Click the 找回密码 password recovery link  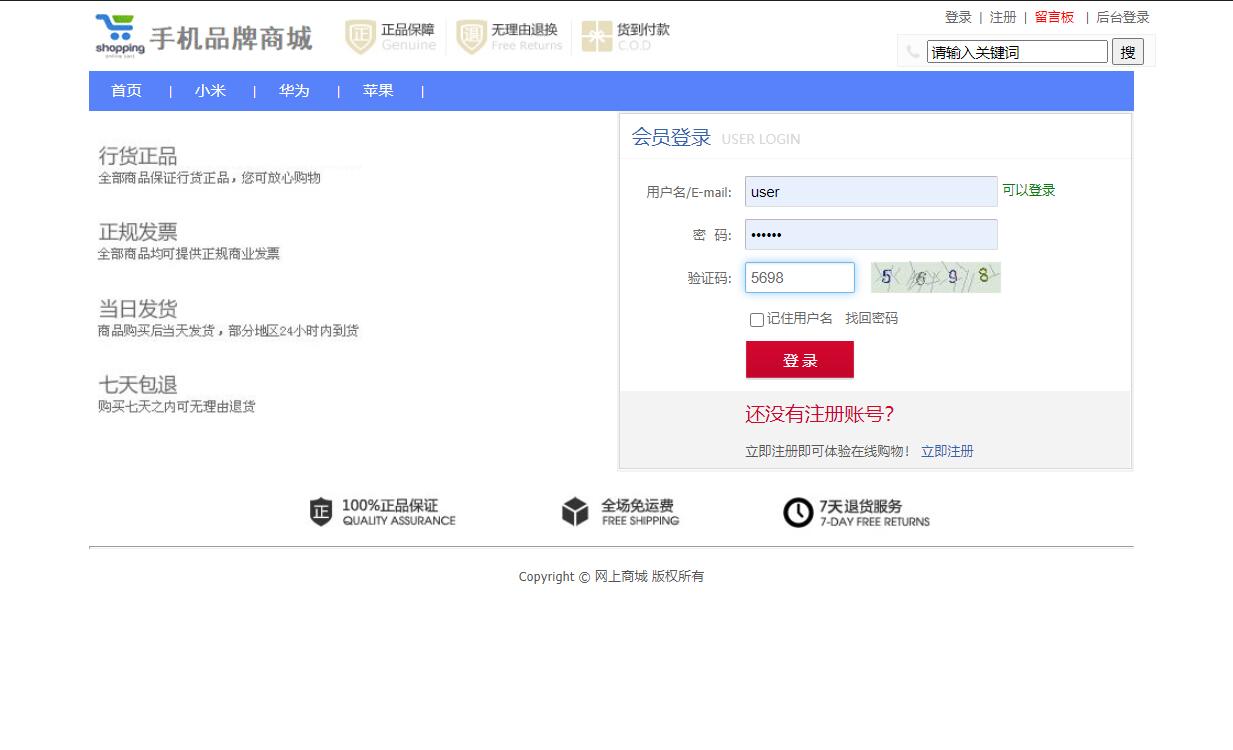(x=869, y=318)
